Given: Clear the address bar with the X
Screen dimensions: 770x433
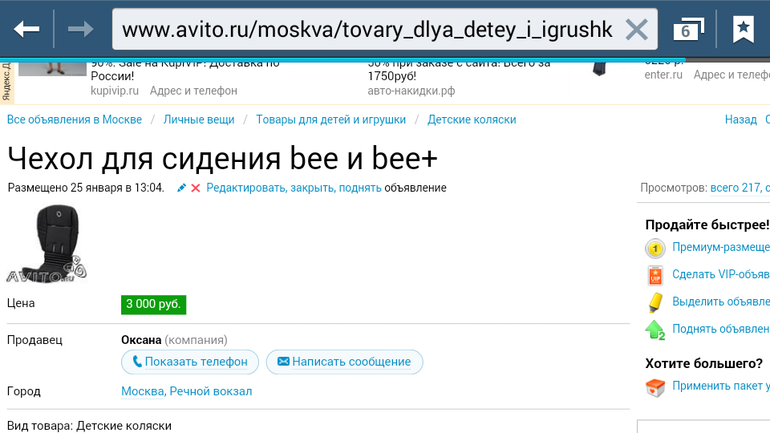Looking at the screenshot, I should [x=636, y=30].
